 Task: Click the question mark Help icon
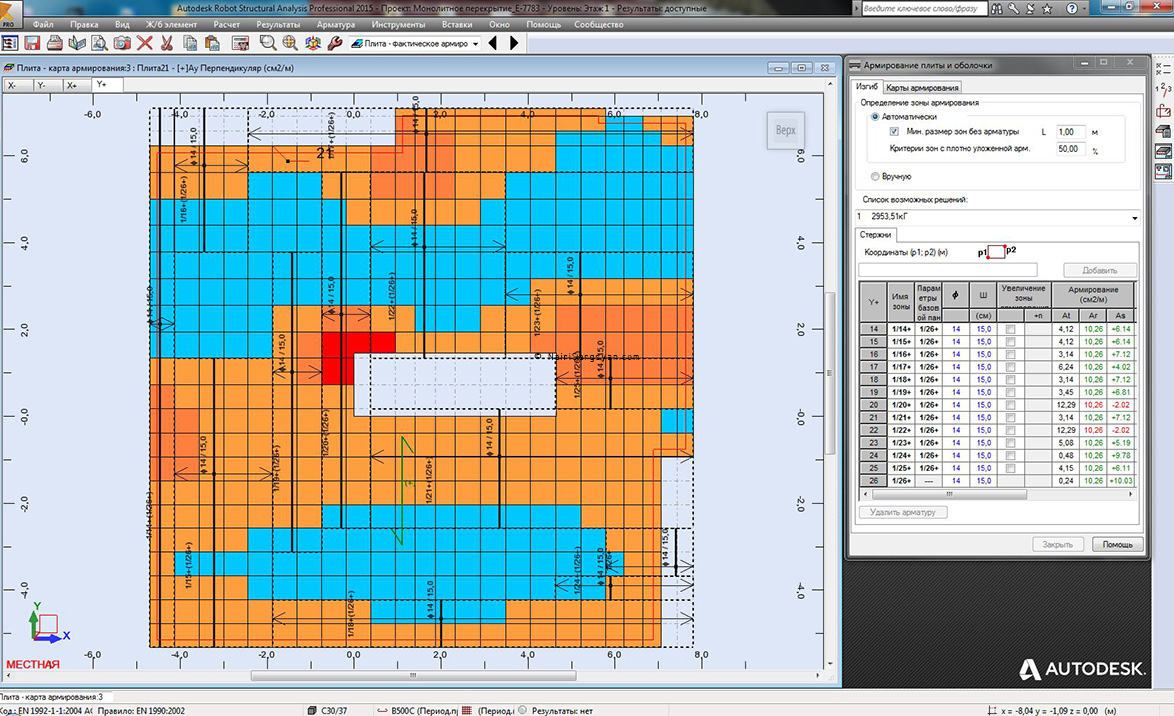pos(1071,8)
